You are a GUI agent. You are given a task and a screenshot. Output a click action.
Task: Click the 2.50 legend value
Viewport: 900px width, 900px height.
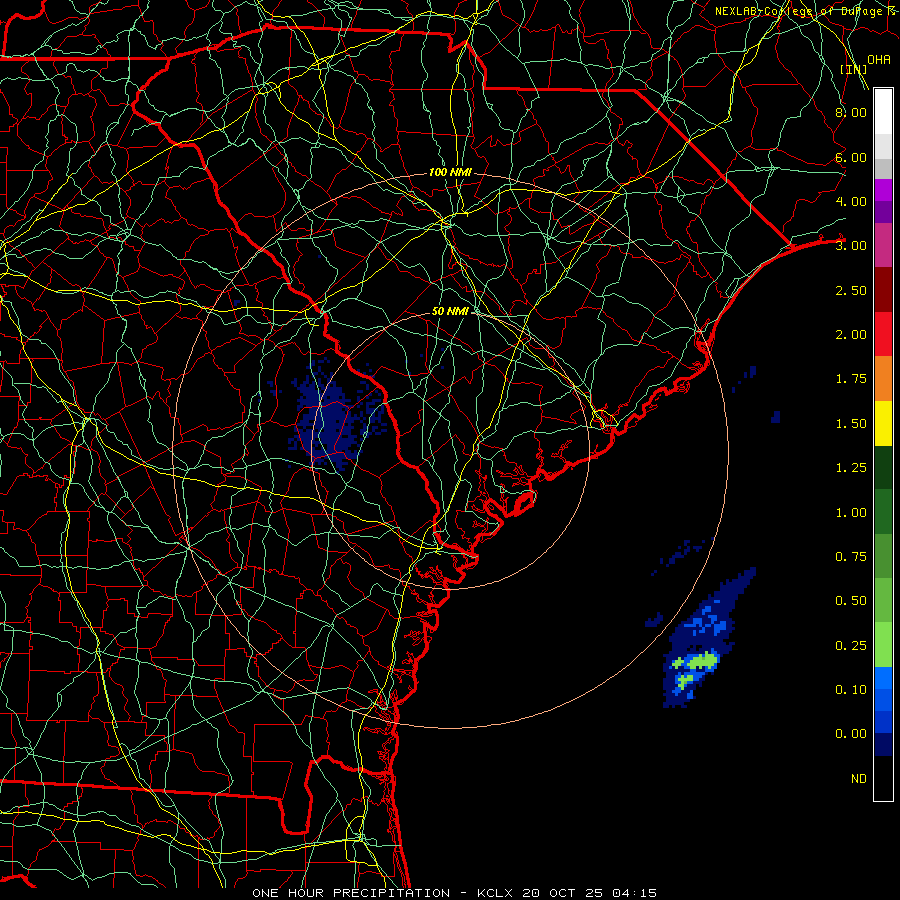(x=851, y=290)
